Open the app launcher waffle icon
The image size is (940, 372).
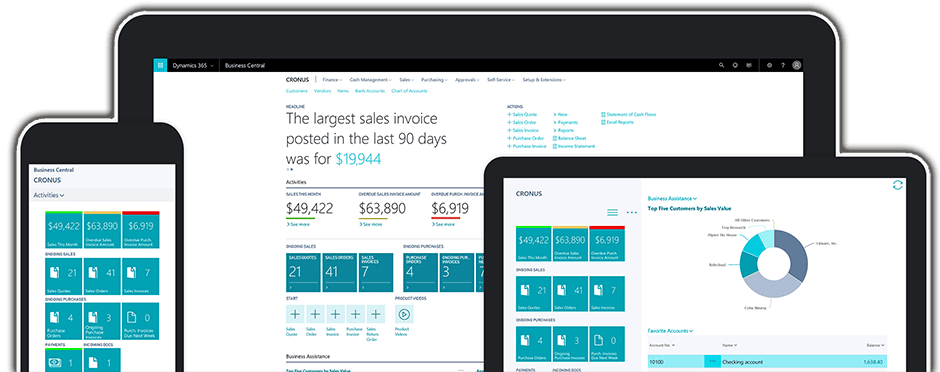[159, 65]
